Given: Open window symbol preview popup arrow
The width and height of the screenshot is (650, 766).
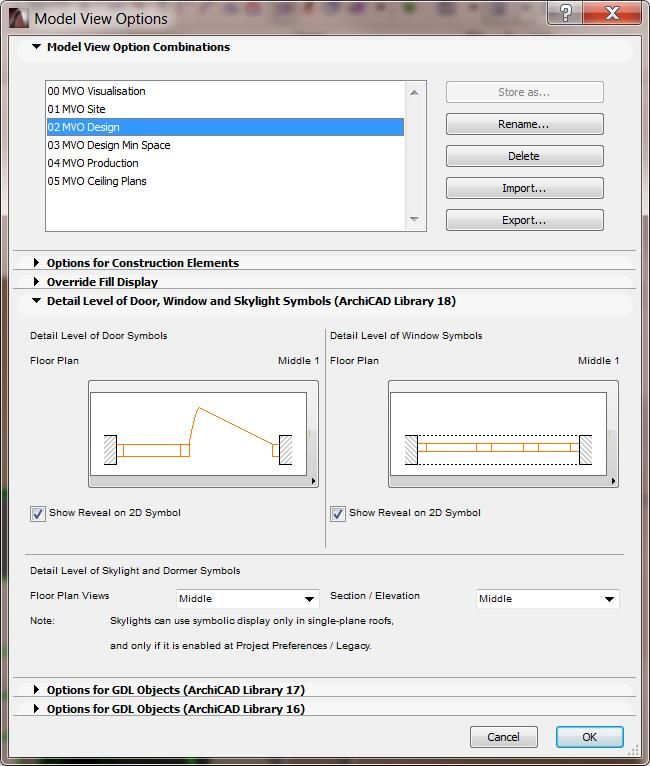Looking at the screenshot, I should point(613,481).
